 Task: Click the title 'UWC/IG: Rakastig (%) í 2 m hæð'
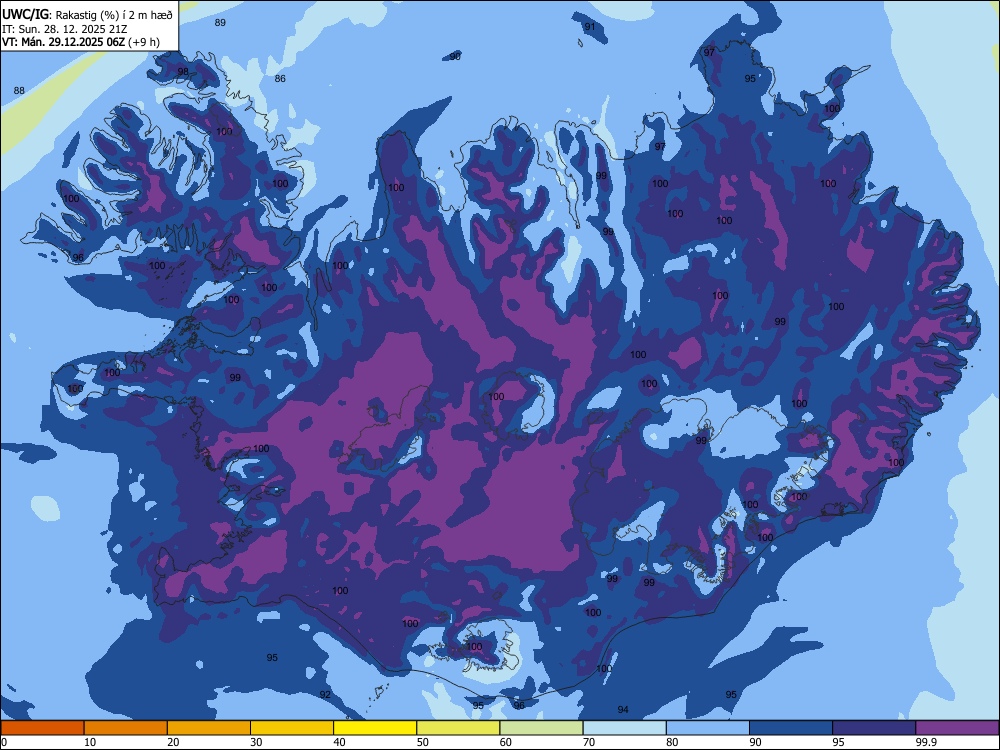(87, 15)
